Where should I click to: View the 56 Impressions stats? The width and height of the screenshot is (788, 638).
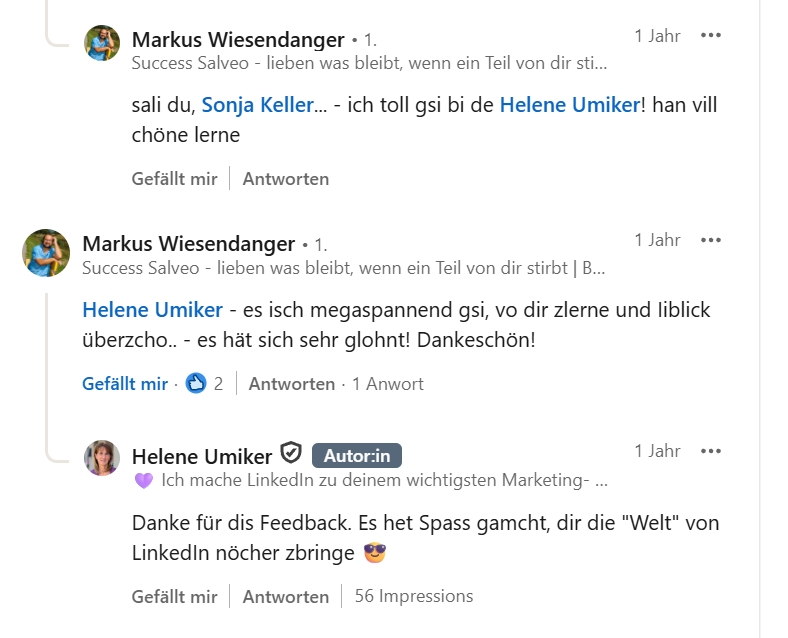pos(413,596)
